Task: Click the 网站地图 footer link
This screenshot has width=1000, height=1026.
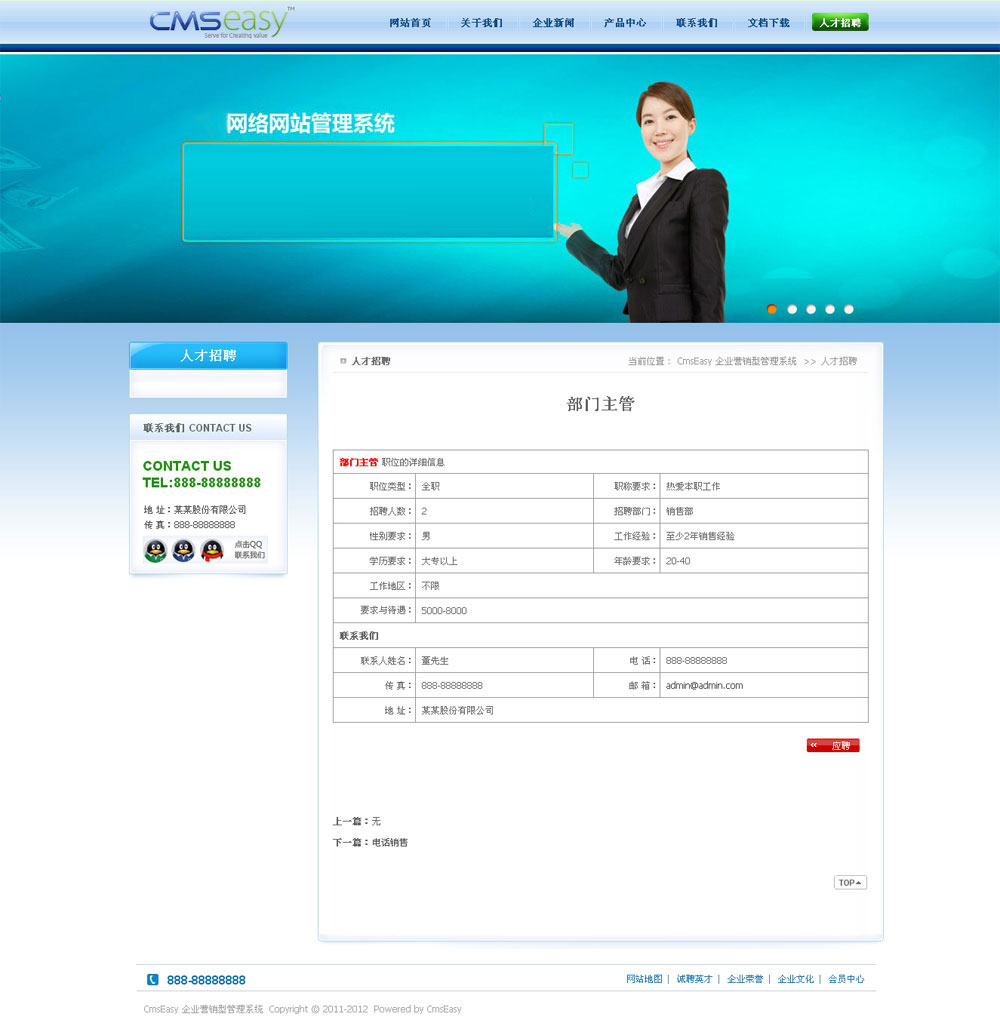Action: click(x=644, y=979)
